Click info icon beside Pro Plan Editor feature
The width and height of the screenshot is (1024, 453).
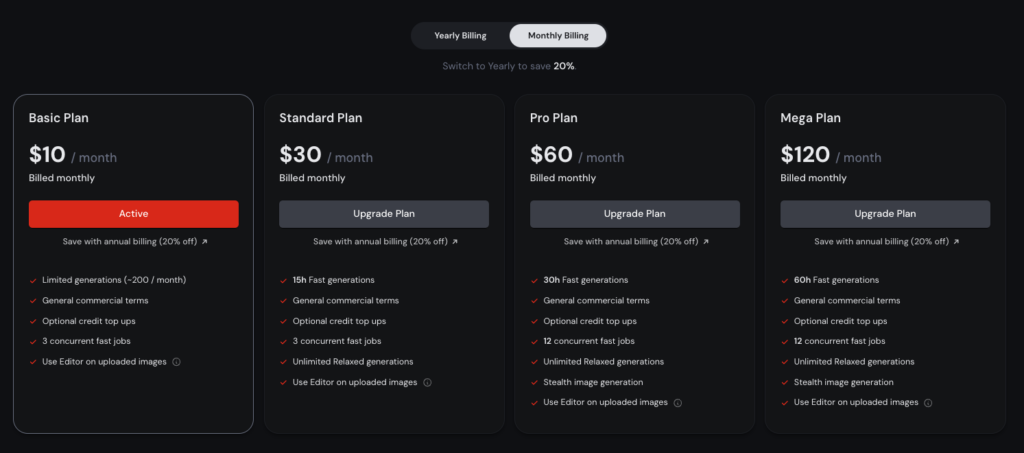[678, 403]
